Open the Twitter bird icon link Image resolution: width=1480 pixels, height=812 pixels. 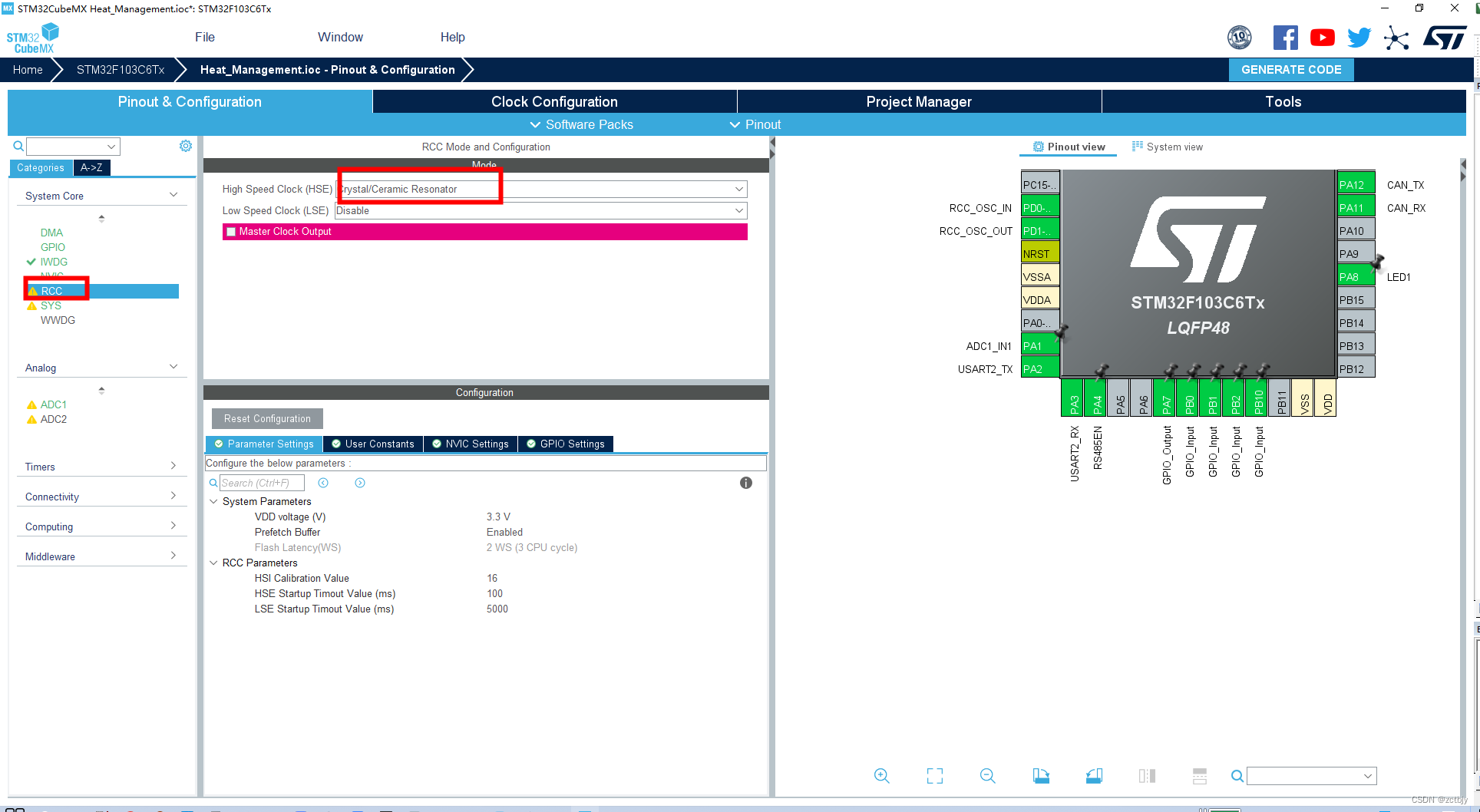pyautogui.click(x=1359, y=38)
